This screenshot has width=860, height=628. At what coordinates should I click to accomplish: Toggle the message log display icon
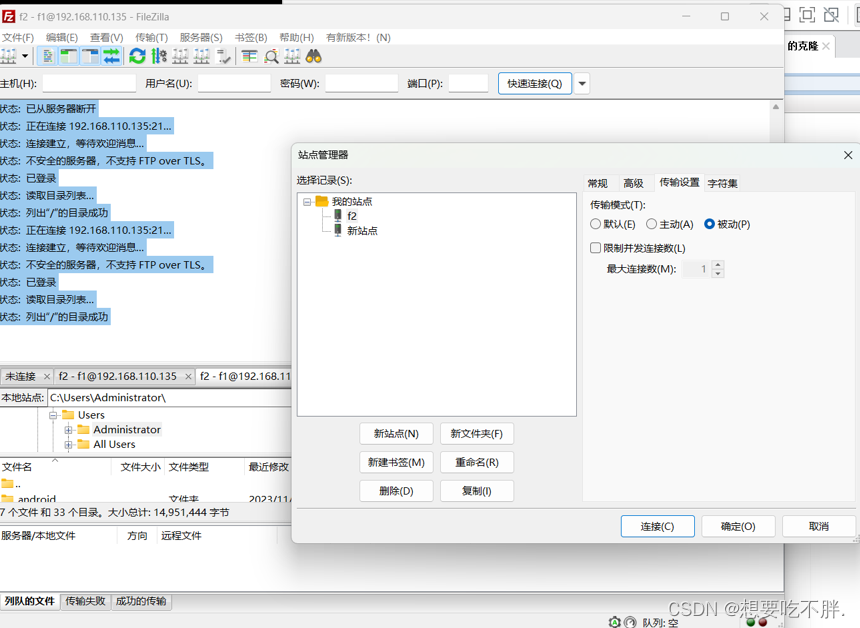pyautogui.click(x=48, y=56)
